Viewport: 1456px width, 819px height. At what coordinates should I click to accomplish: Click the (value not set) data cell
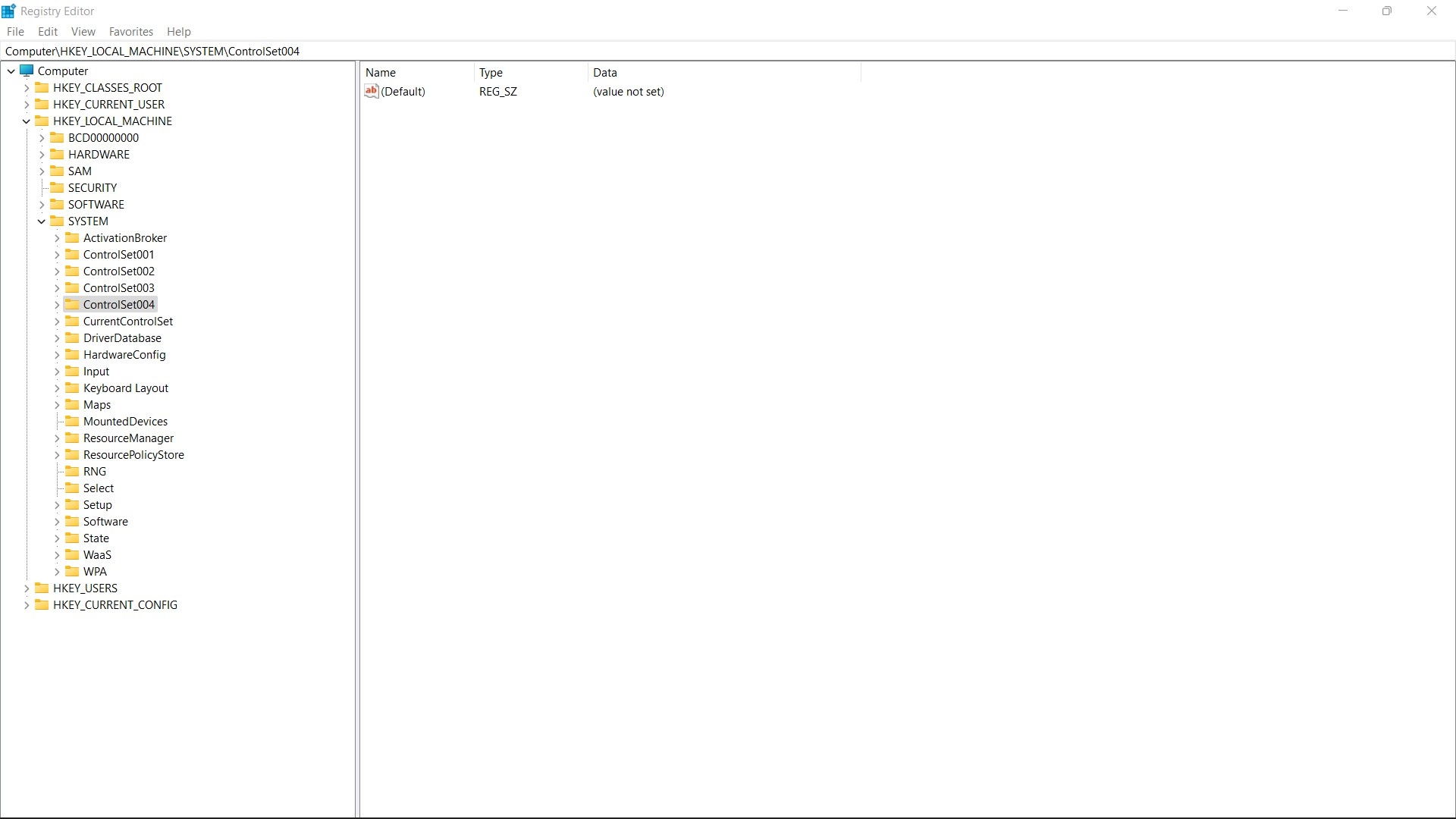[629, 91]
